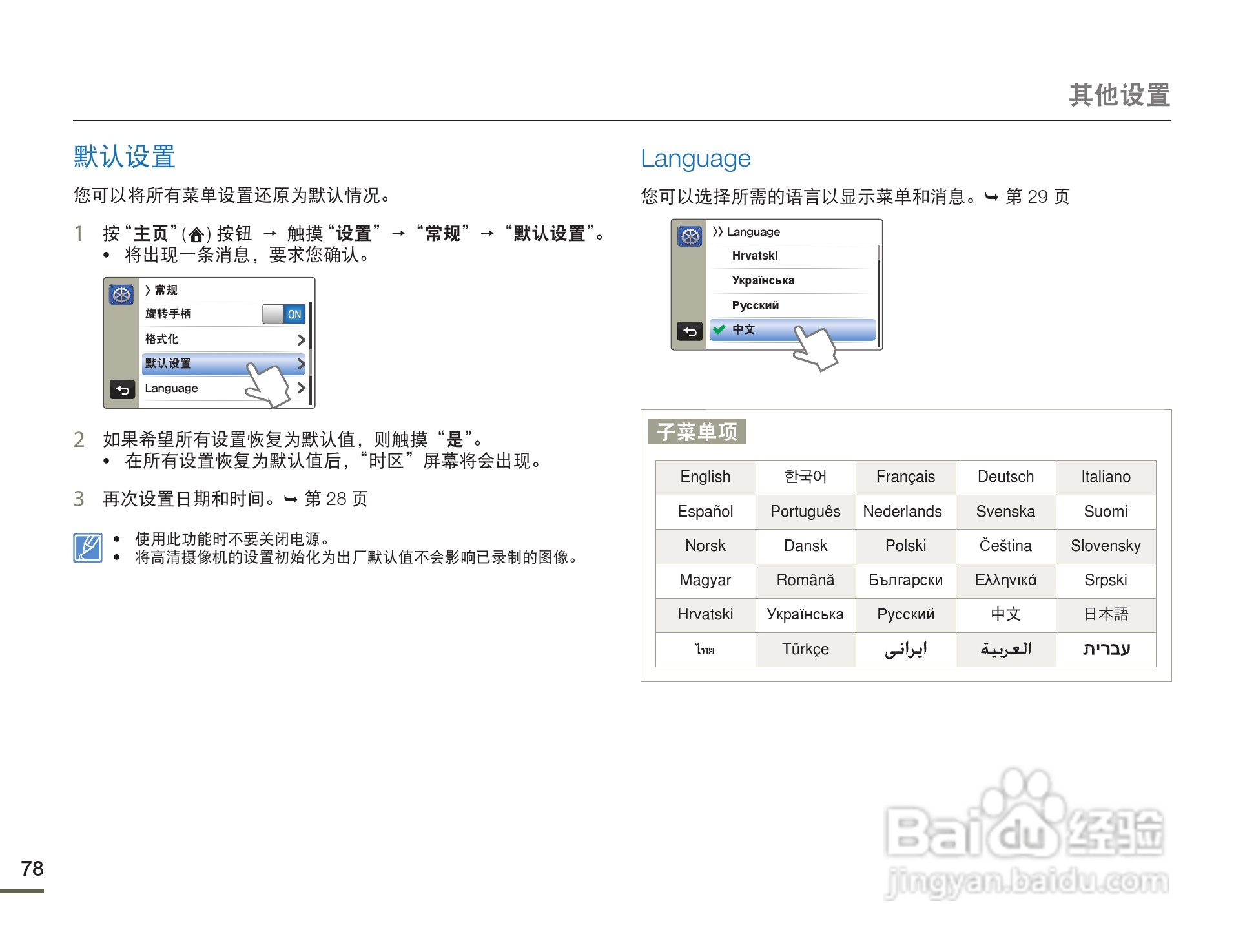Click English cell in submenu table
This screenshot has height=952, width=1245.
[x=705, y=477]
